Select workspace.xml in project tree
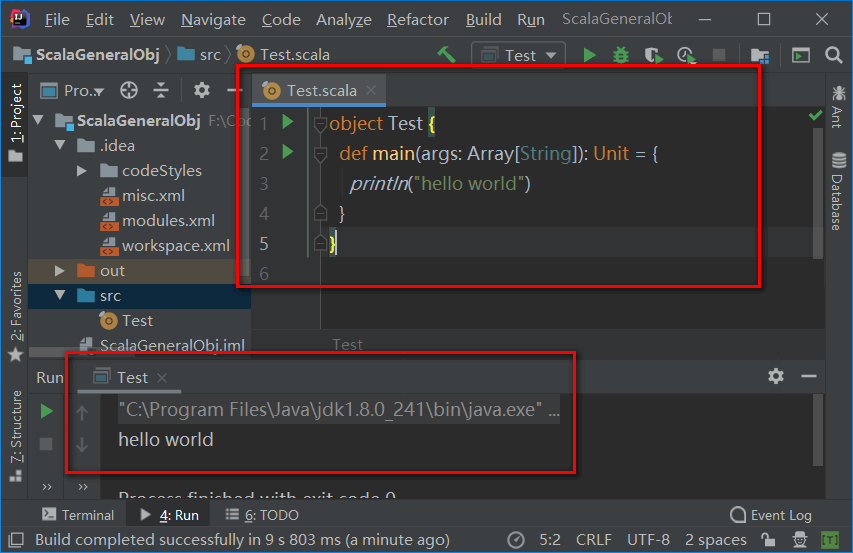853x553 pixels. click(x=165, y=245)
